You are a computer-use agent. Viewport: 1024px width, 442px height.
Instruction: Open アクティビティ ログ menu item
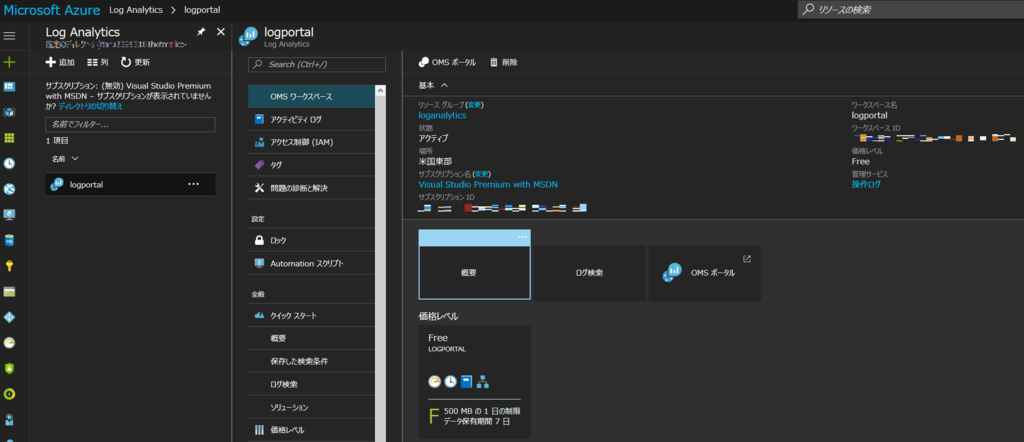pos(312,119)
